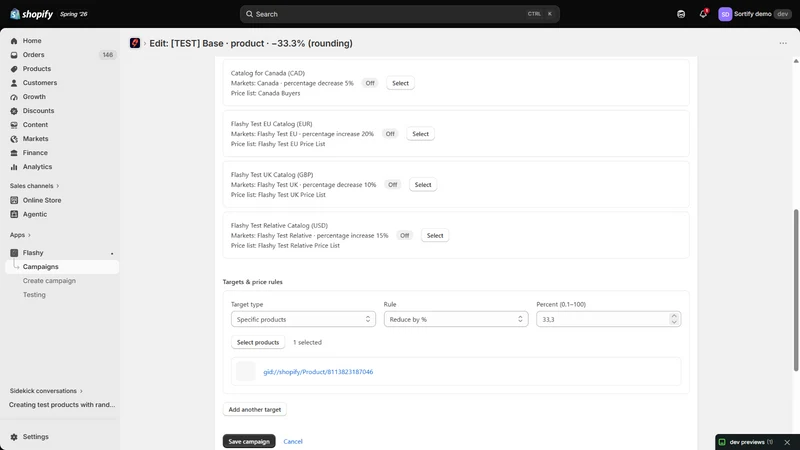Open Content section
This screenshot has width=800, height=450.
35,124
